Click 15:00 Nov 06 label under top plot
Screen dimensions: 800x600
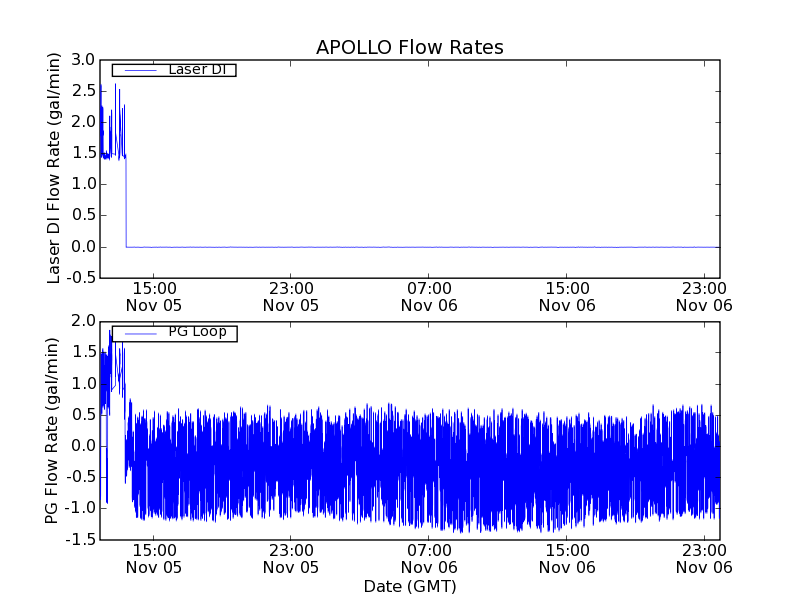coord(566,296)
